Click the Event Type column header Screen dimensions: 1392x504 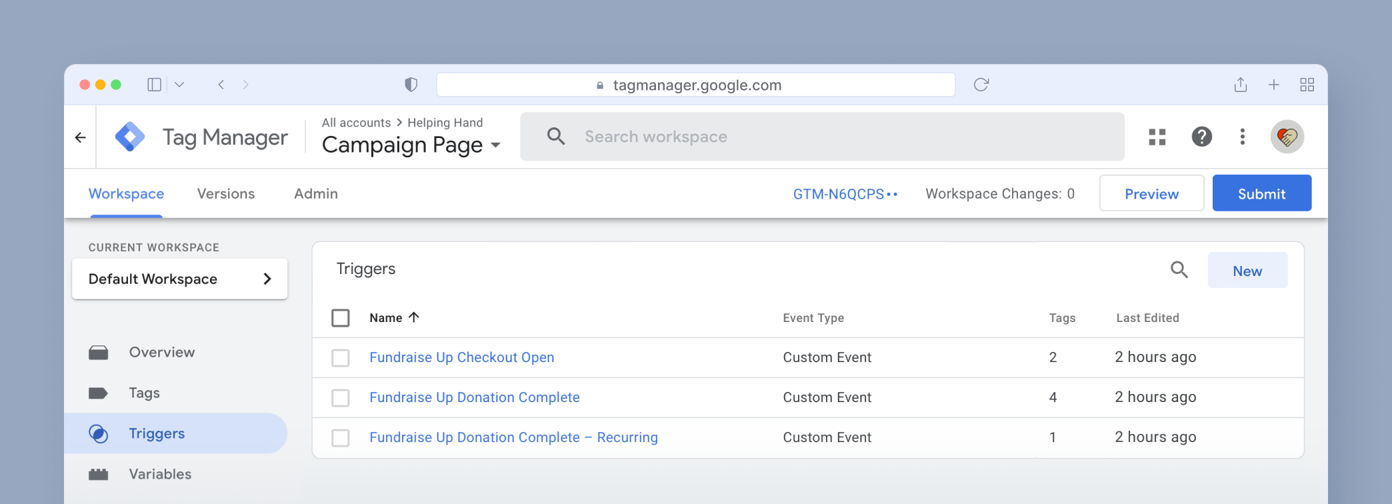click(813, 318)
